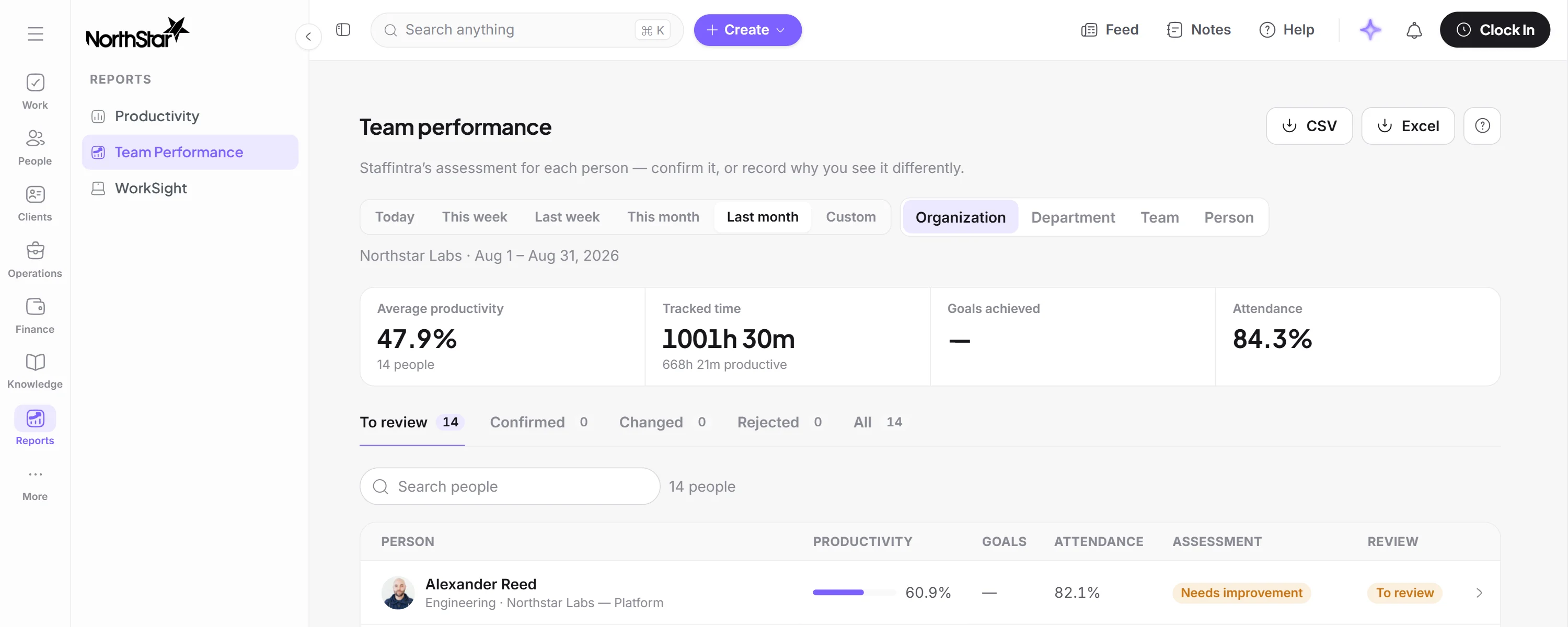Toggle the sidebar panel layout icon
This screenshot has width=1568, height=627.
tap(343, 30)
